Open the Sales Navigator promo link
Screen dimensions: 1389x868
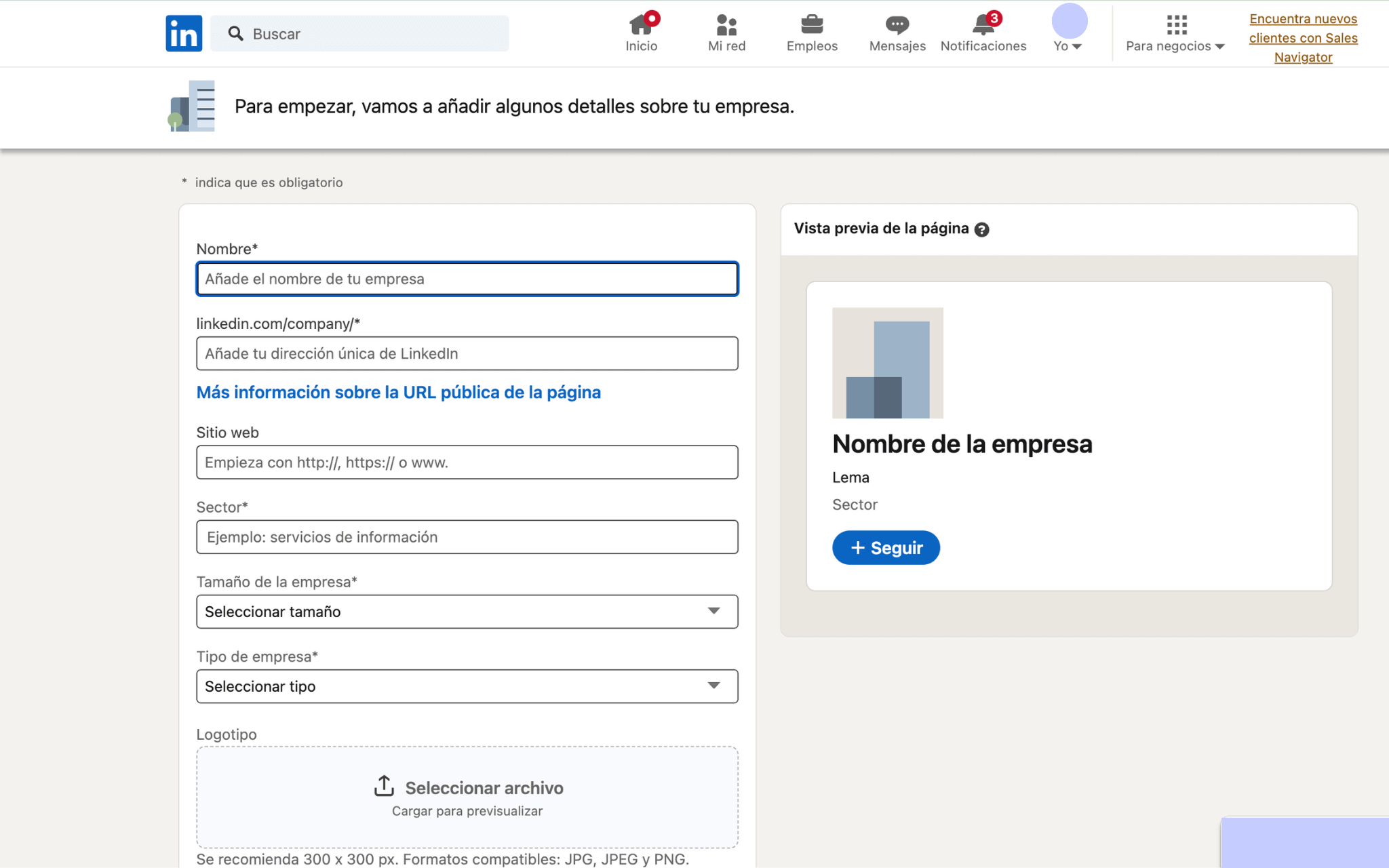(1303, 38)
